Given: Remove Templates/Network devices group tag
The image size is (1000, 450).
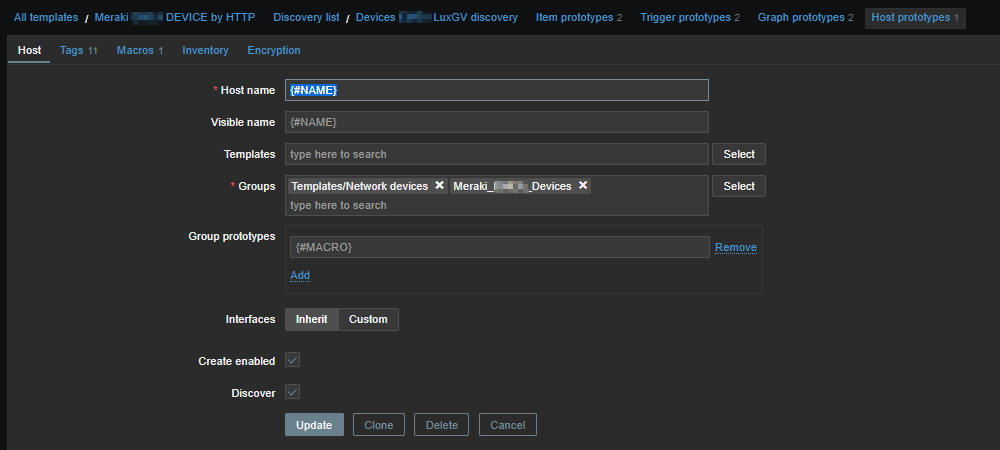Looking at the screenshot, I should tap(439, 186).
